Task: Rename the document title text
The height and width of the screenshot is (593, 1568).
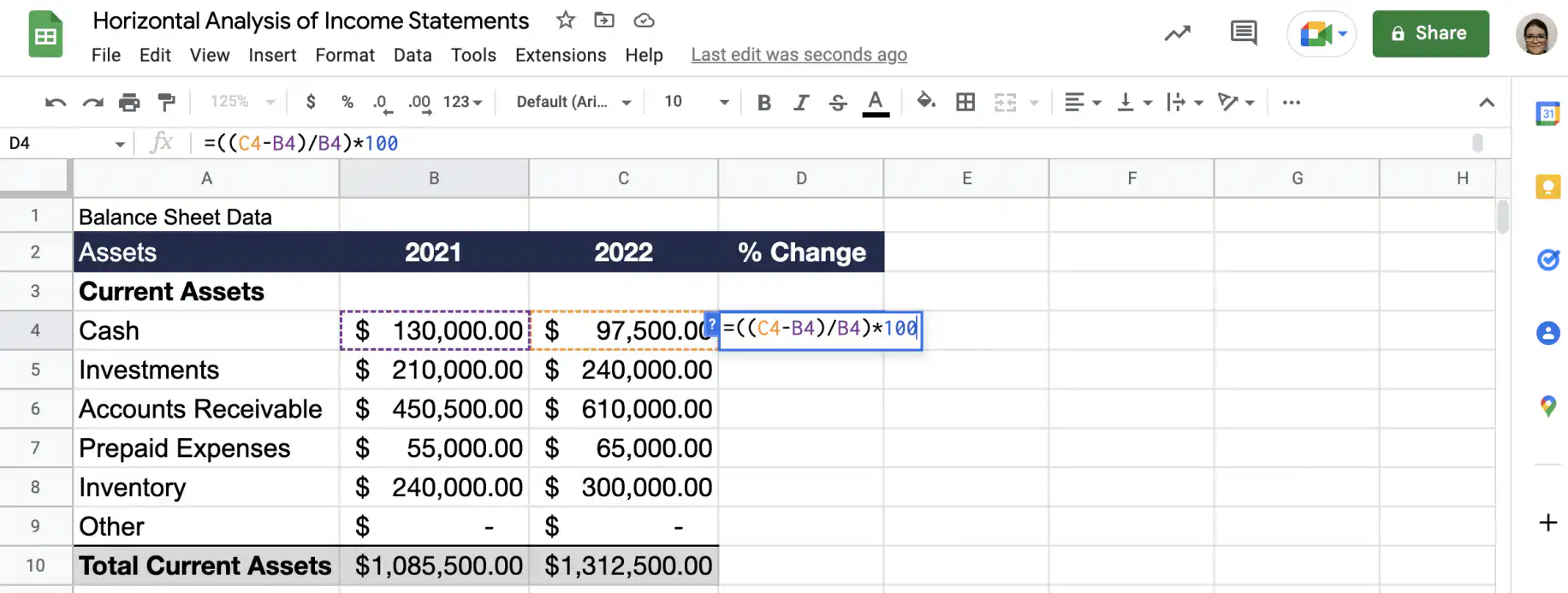Action: (311, 21)
